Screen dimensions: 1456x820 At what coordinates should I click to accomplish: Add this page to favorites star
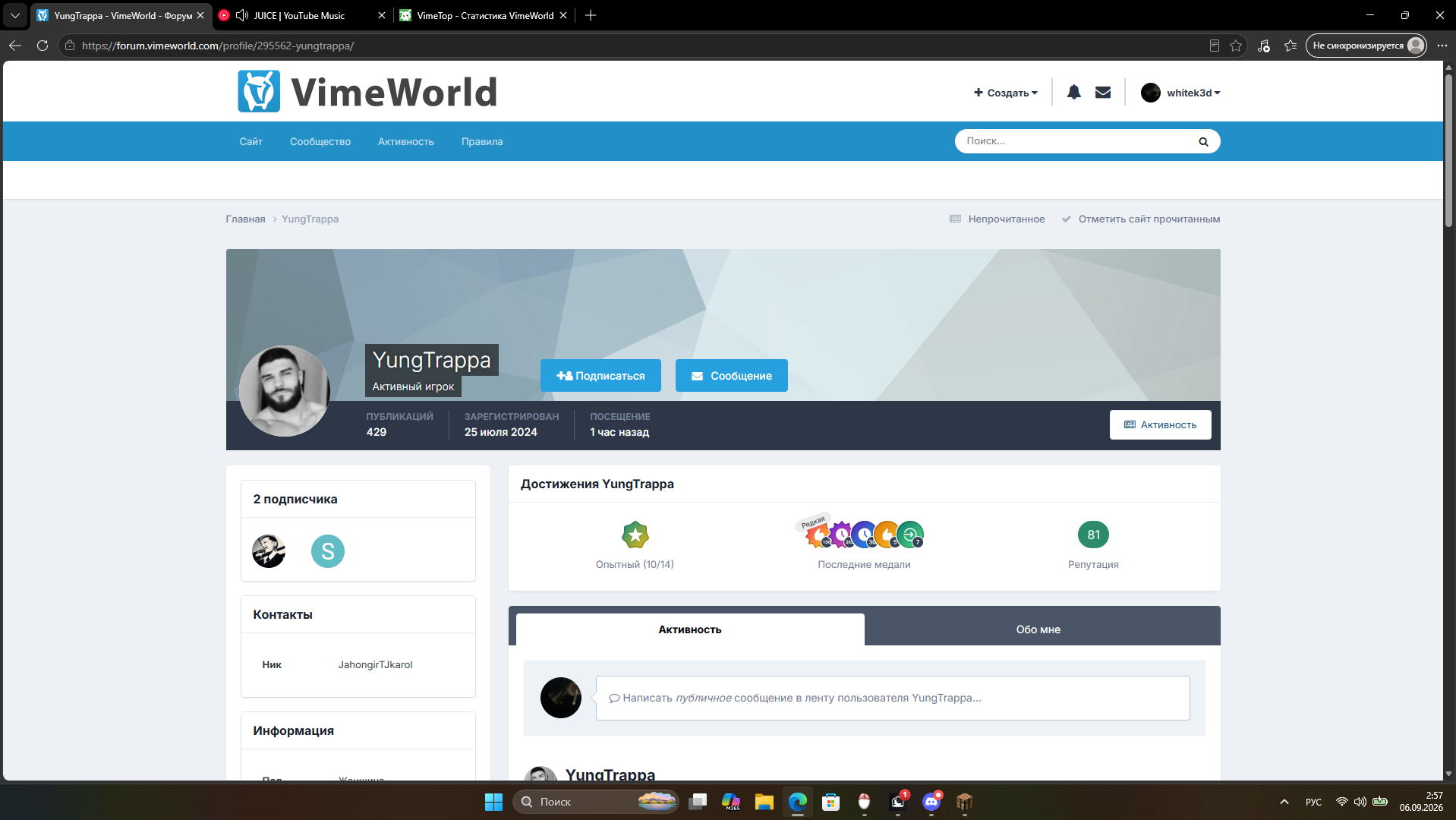[1236, 46]
